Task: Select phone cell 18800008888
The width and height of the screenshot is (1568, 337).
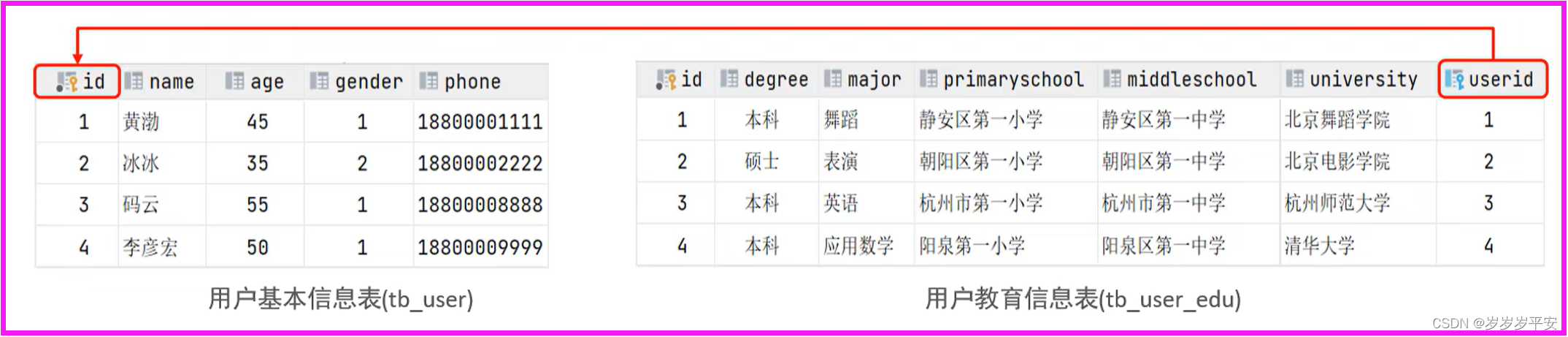Action: [x=480, y=205]
